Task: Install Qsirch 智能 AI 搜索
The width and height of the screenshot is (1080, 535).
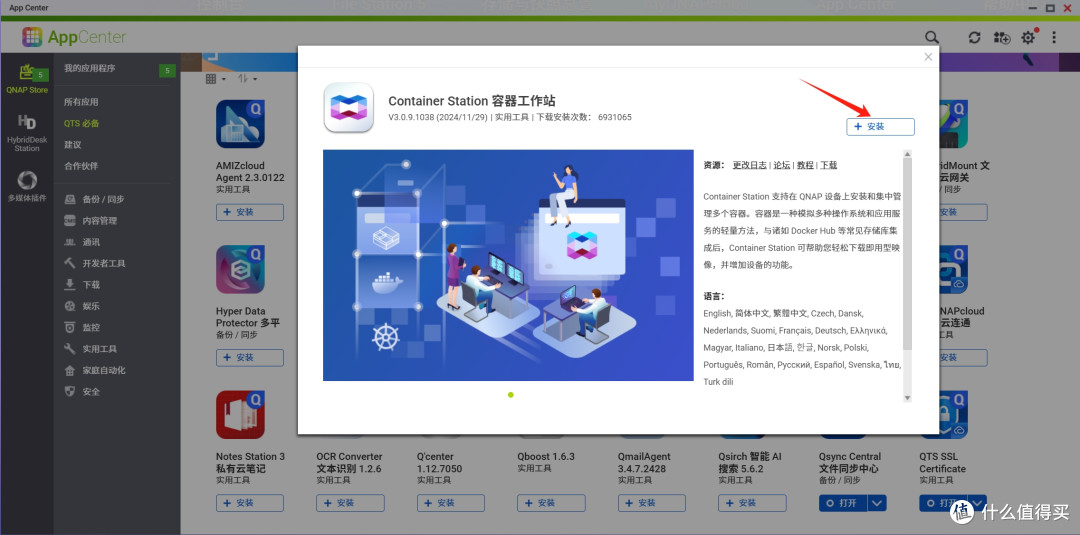Action: (x=752, y=503)
